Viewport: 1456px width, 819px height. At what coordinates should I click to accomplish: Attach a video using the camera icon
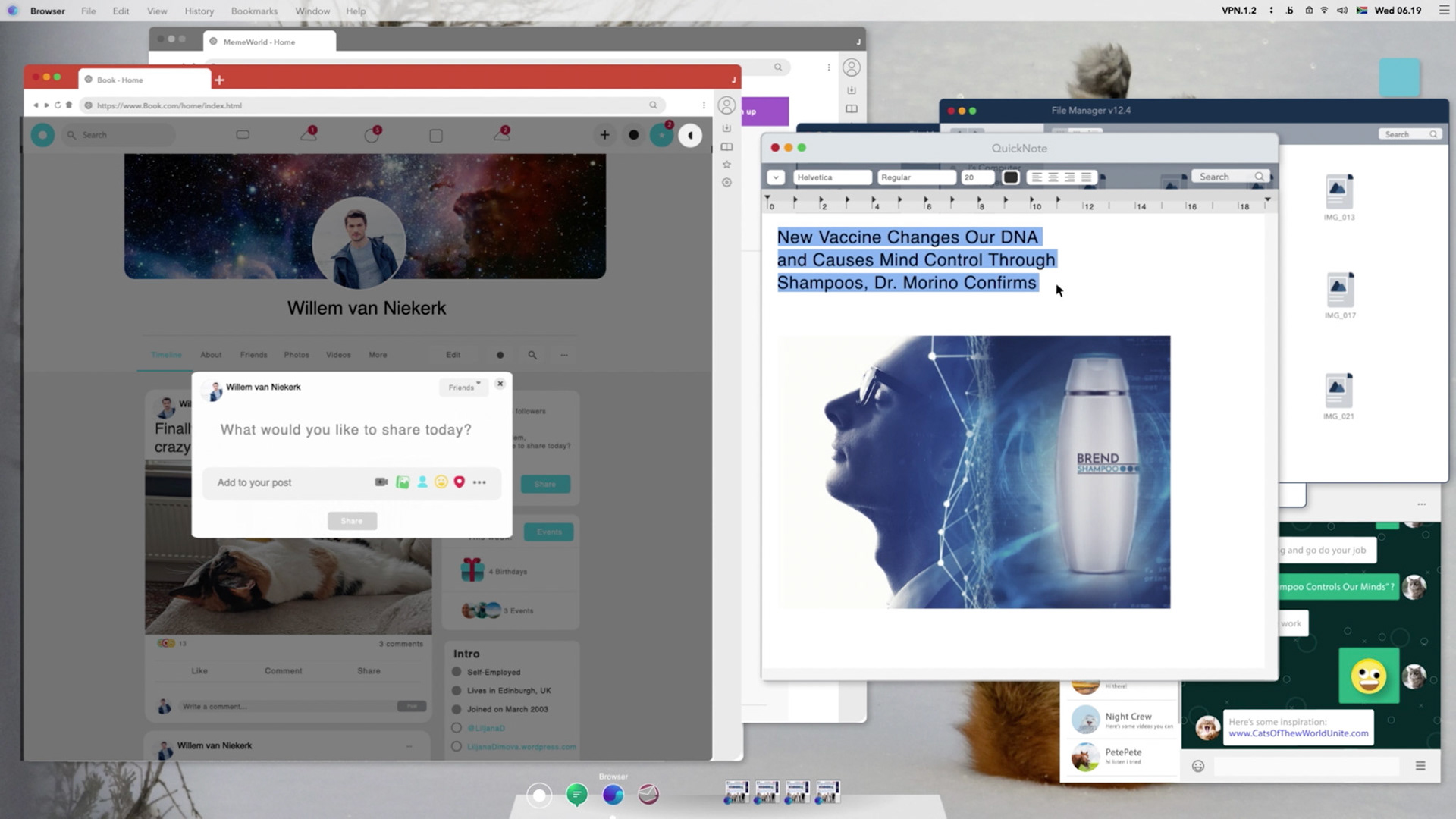pyautogui.click(x=381, y=482)
